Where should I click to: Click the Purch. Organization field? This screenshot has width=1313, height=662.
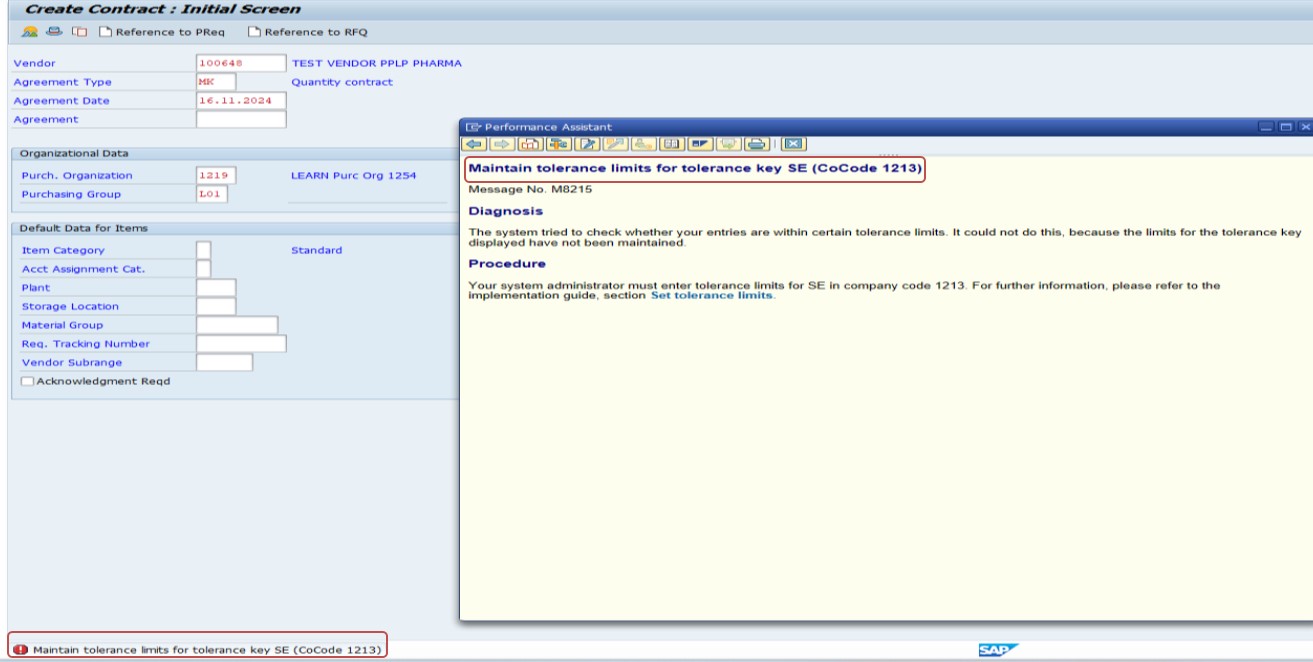click(x=216, y=175)
